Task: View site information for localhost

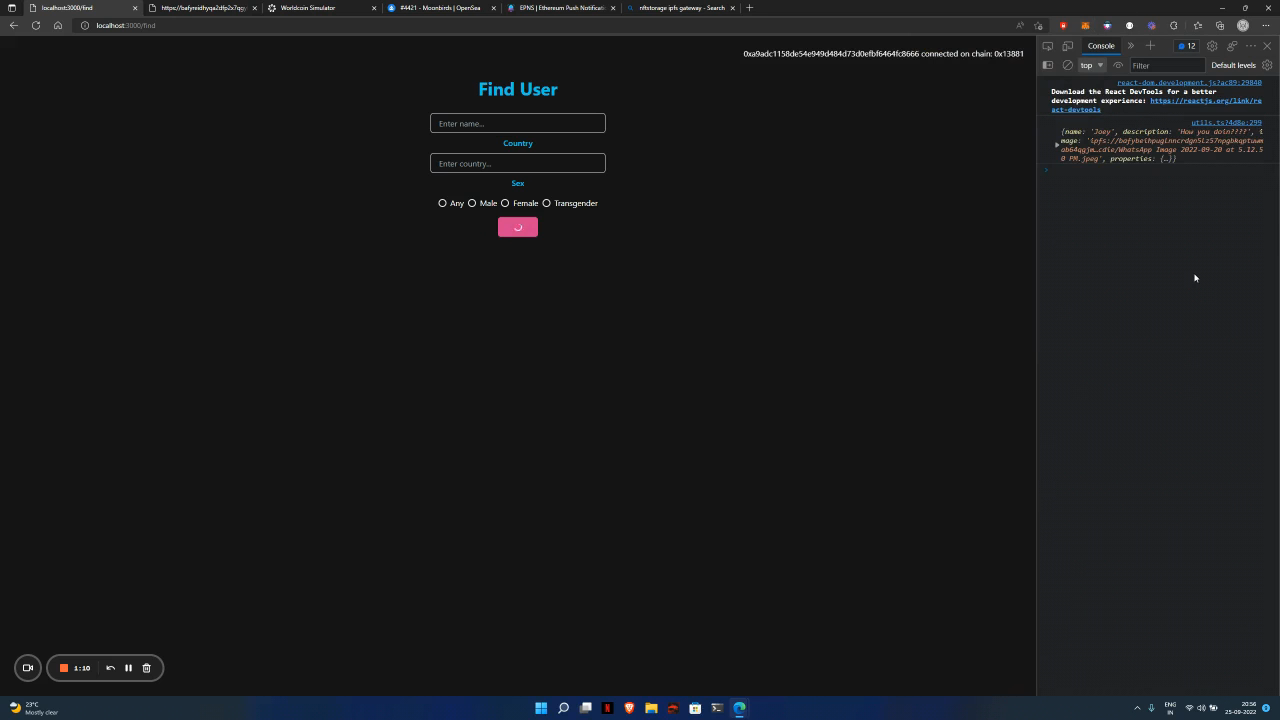Action: coord(84,25)
